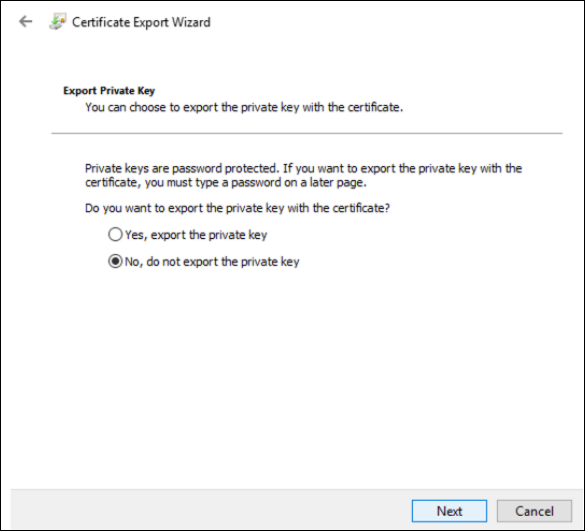Click the 'You can choose to export' subtitle
Viewport: 585px width, 531px height.
(244, 107)
